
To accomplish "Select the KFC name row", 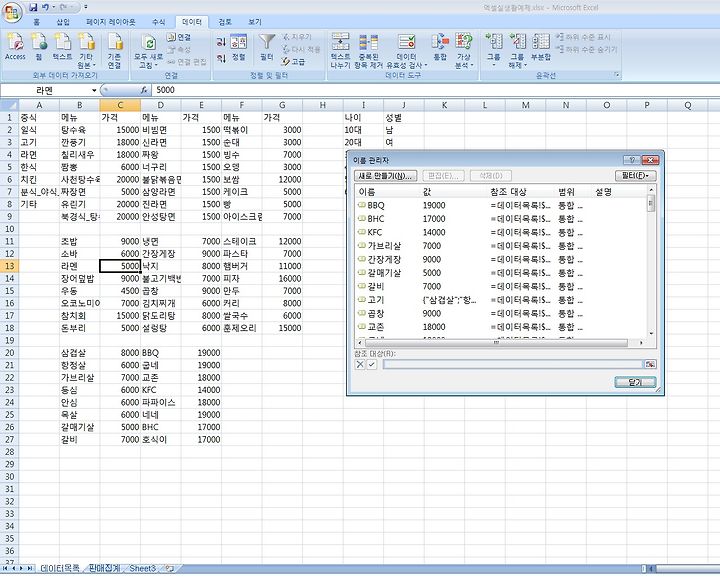I will (501, 232).
